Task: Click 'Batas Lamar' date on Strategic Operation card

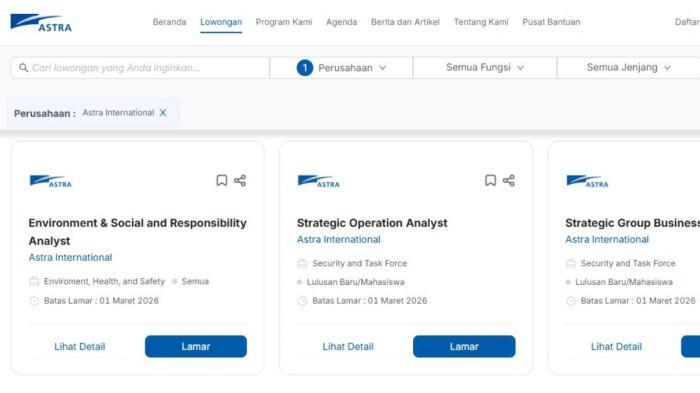Action: coord(370,301)
